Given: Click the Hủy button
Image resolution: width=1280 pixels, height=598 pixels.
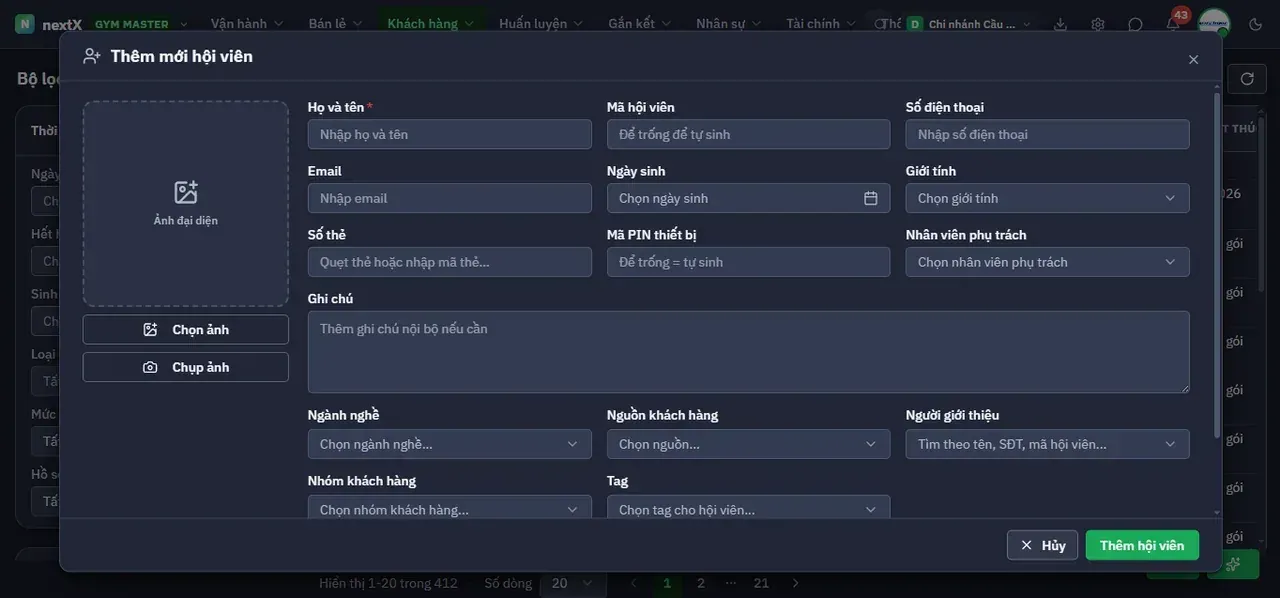Looking at the screenshot, I should [1043, 545].
